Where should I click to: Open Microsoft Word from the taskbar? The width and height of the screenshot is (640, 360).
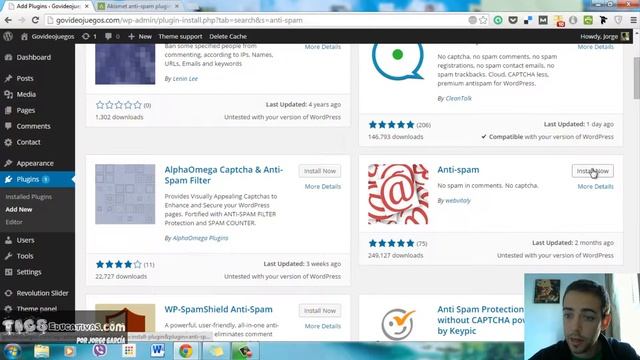click(x=157, y=351)
